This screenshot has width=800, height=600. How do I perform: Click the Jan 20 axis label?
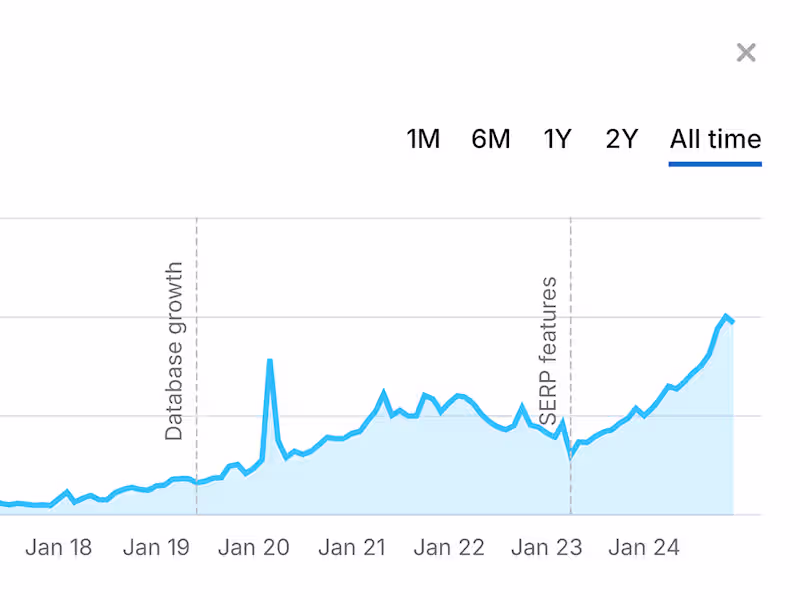tap(254, 547)
